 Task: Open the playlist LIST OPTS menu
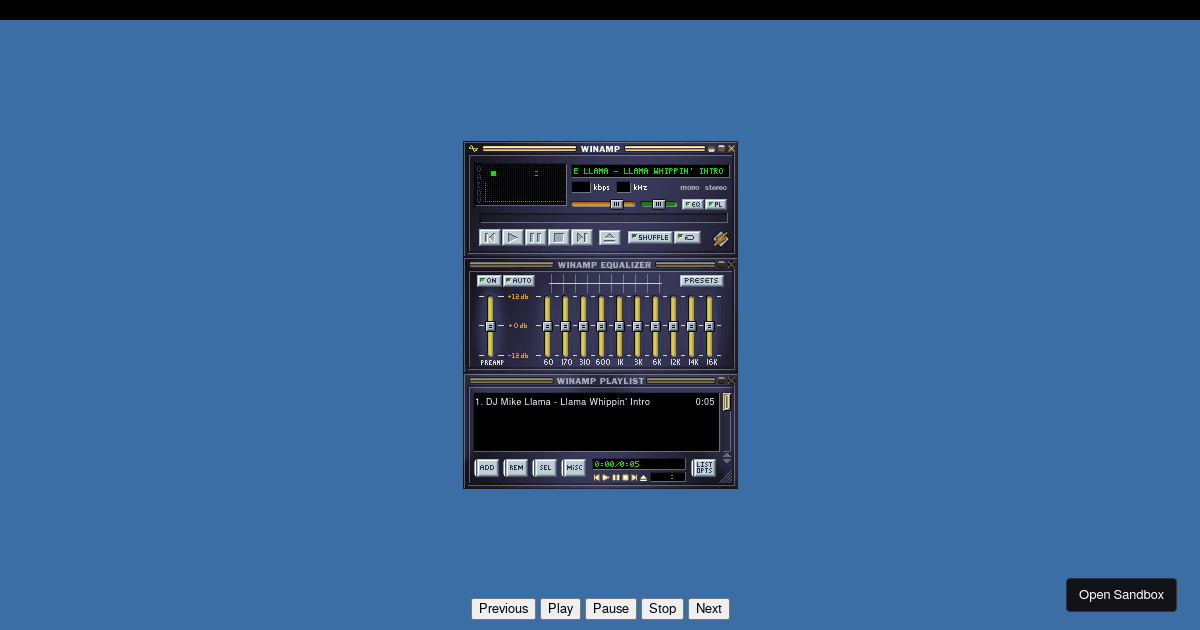point(704,467)
